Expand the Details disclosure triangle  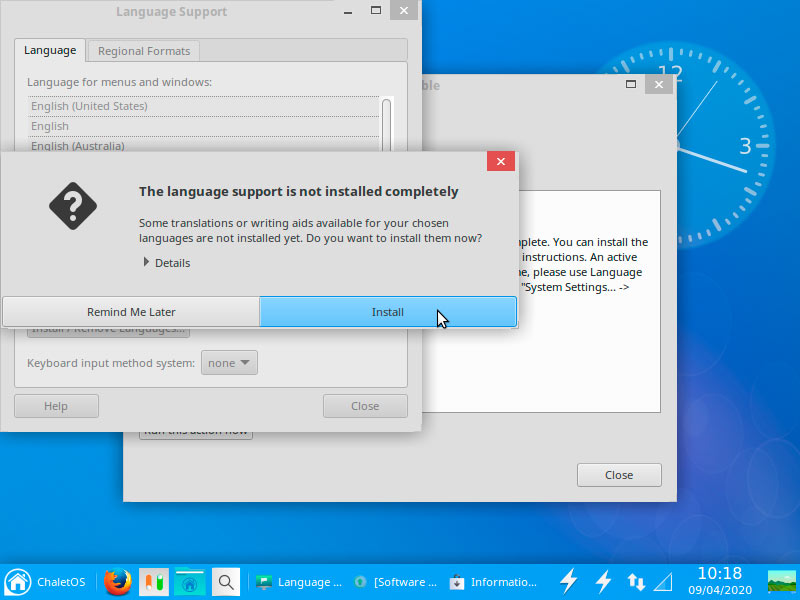point(146,262)
